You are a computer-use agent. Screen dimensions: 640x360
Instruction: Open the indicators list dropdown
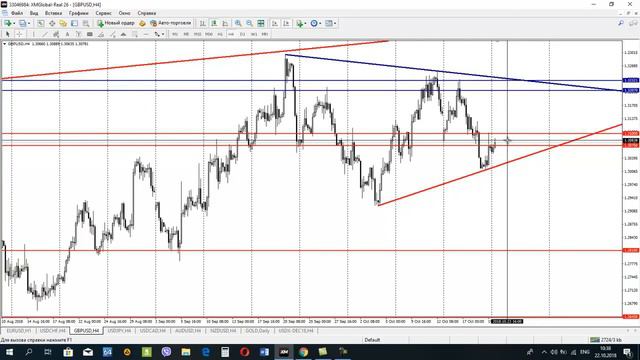301,23
